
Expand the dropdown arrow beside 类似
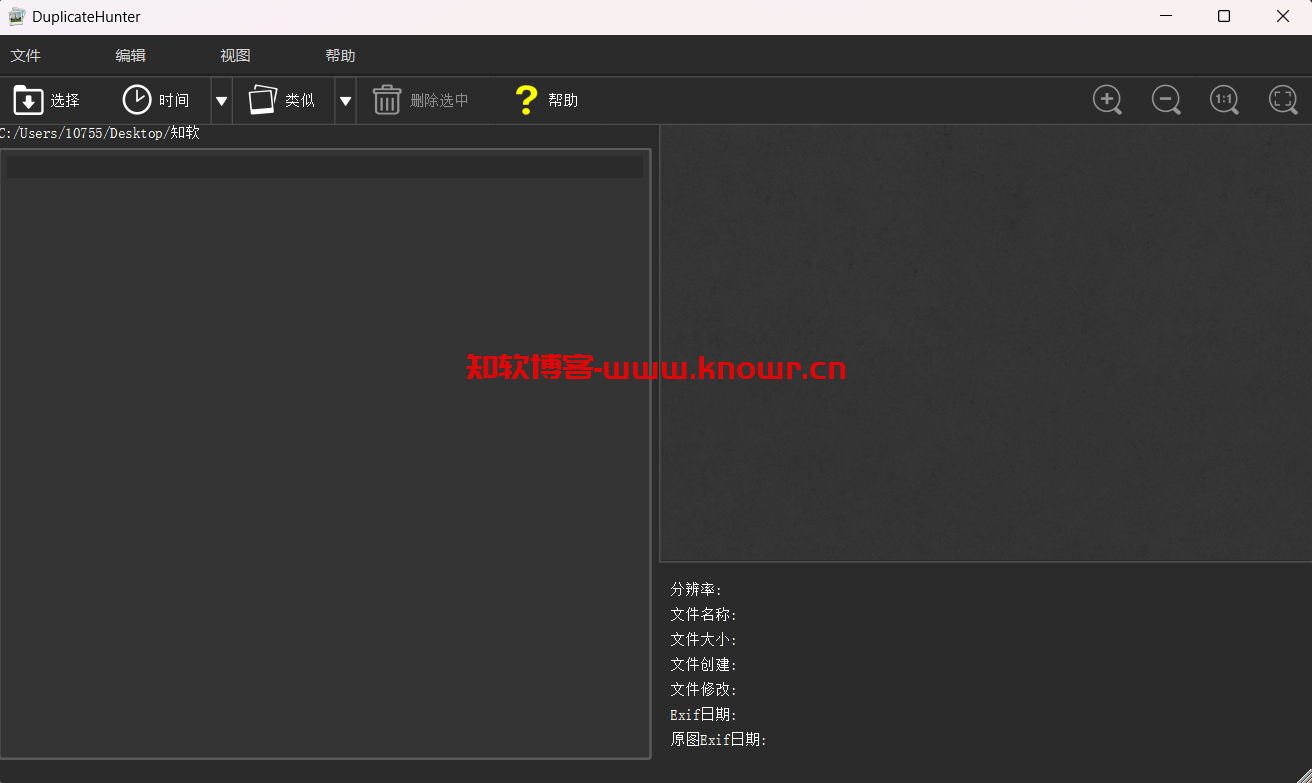(x=345, y=101)
